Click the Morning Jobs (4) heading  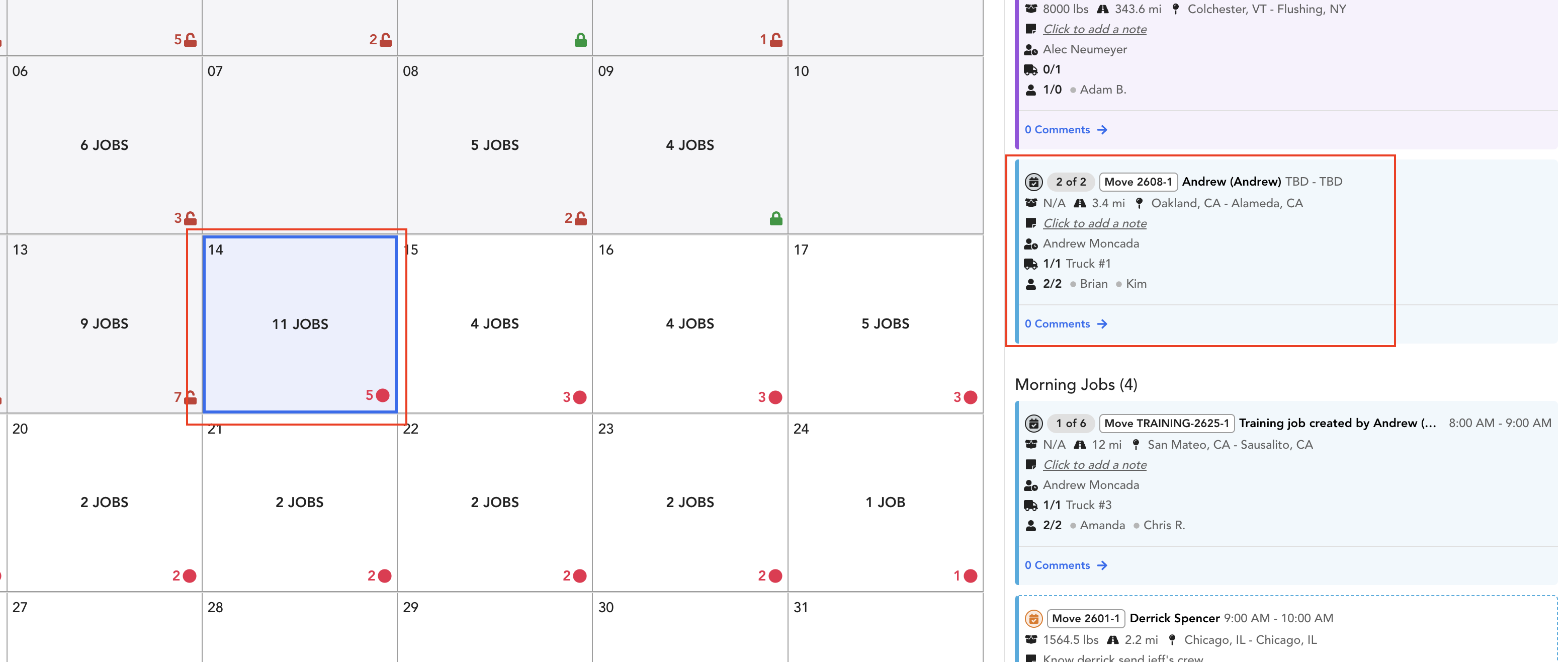pyautogui.click(x=1076, y=384)
